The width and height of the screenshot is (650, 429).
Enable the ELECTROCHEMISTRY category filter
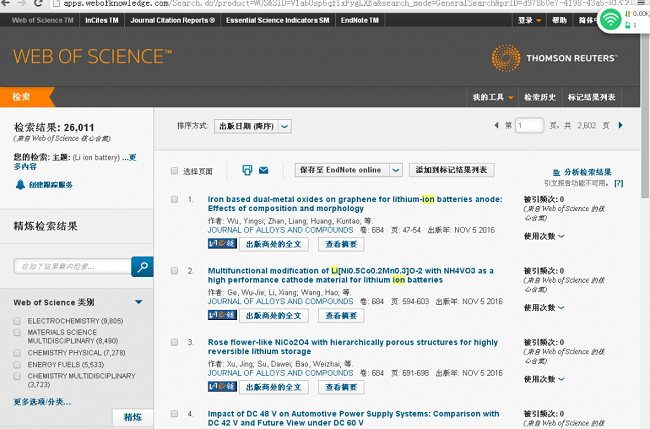(17, 321)
